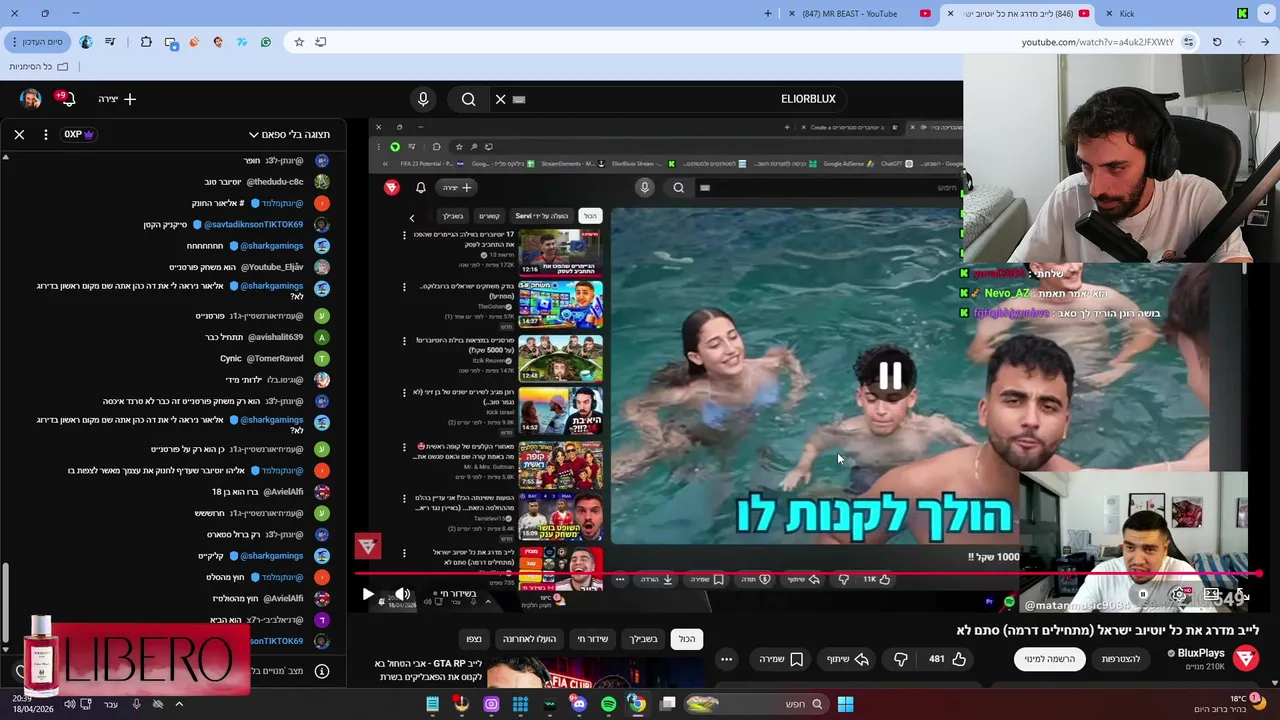Open the BluxPlays channel avatar
Viewport: 1280px width, 720px height.
(x=1245, y=658)
